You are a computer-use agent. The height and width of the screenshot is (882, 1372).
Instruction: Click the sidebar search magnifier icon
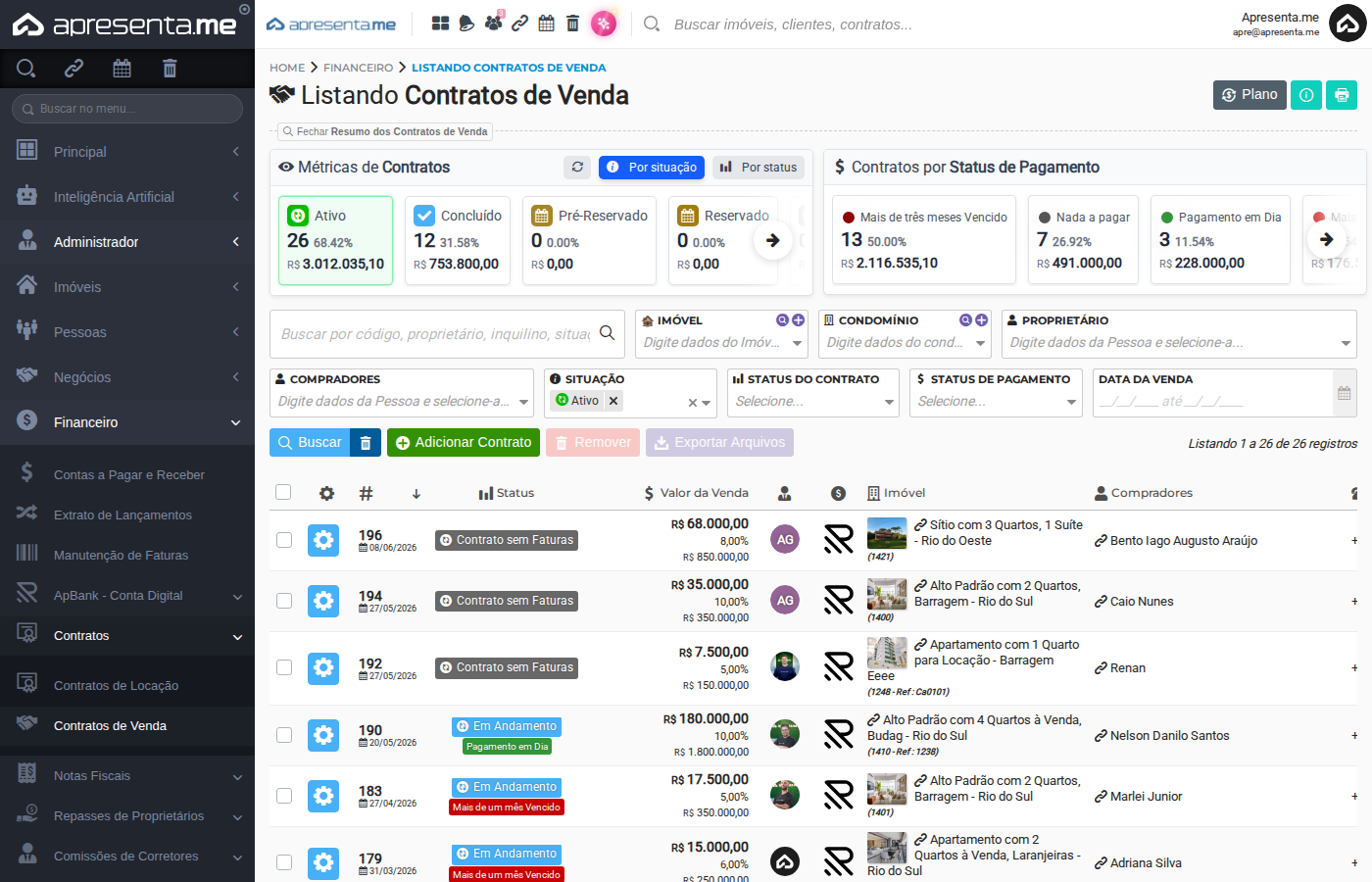point(26,68)
